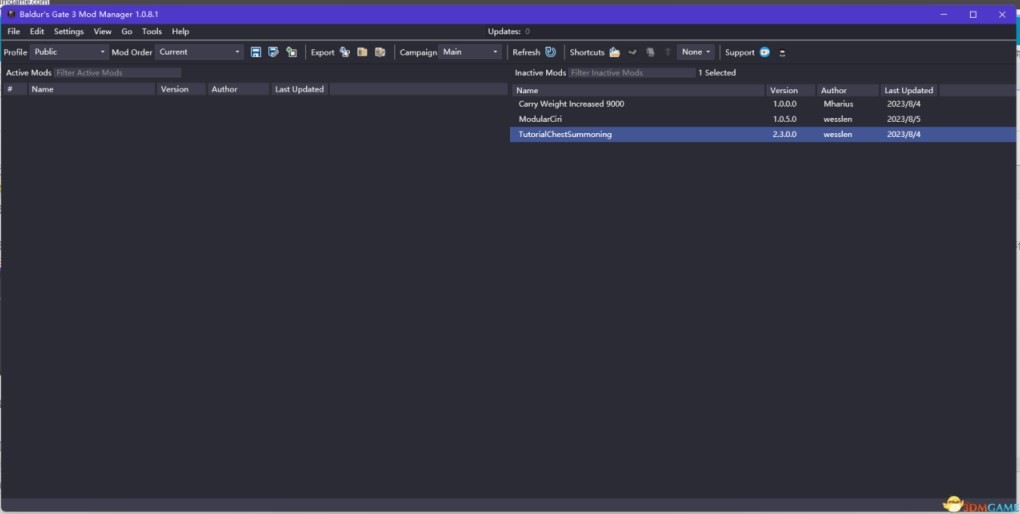The width and height of the screenshot is (1020, 514).
Task: Click the Shortcuts checkmark-style icon
Action: click(632, 52)
